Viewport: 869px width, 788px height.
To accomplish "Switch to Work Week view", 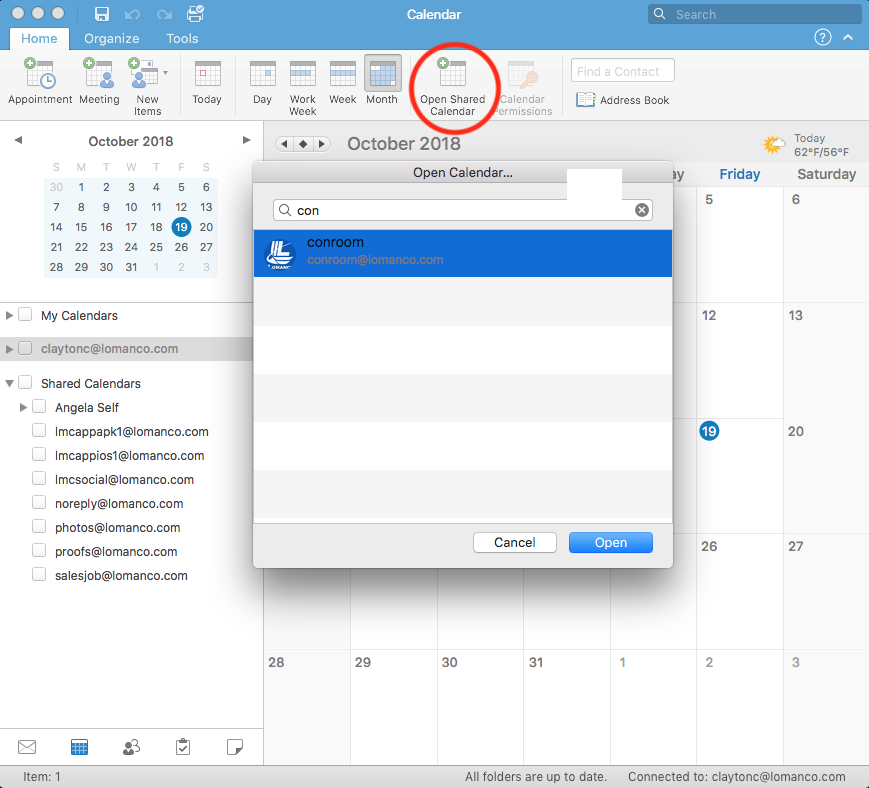I will point(303,87).
